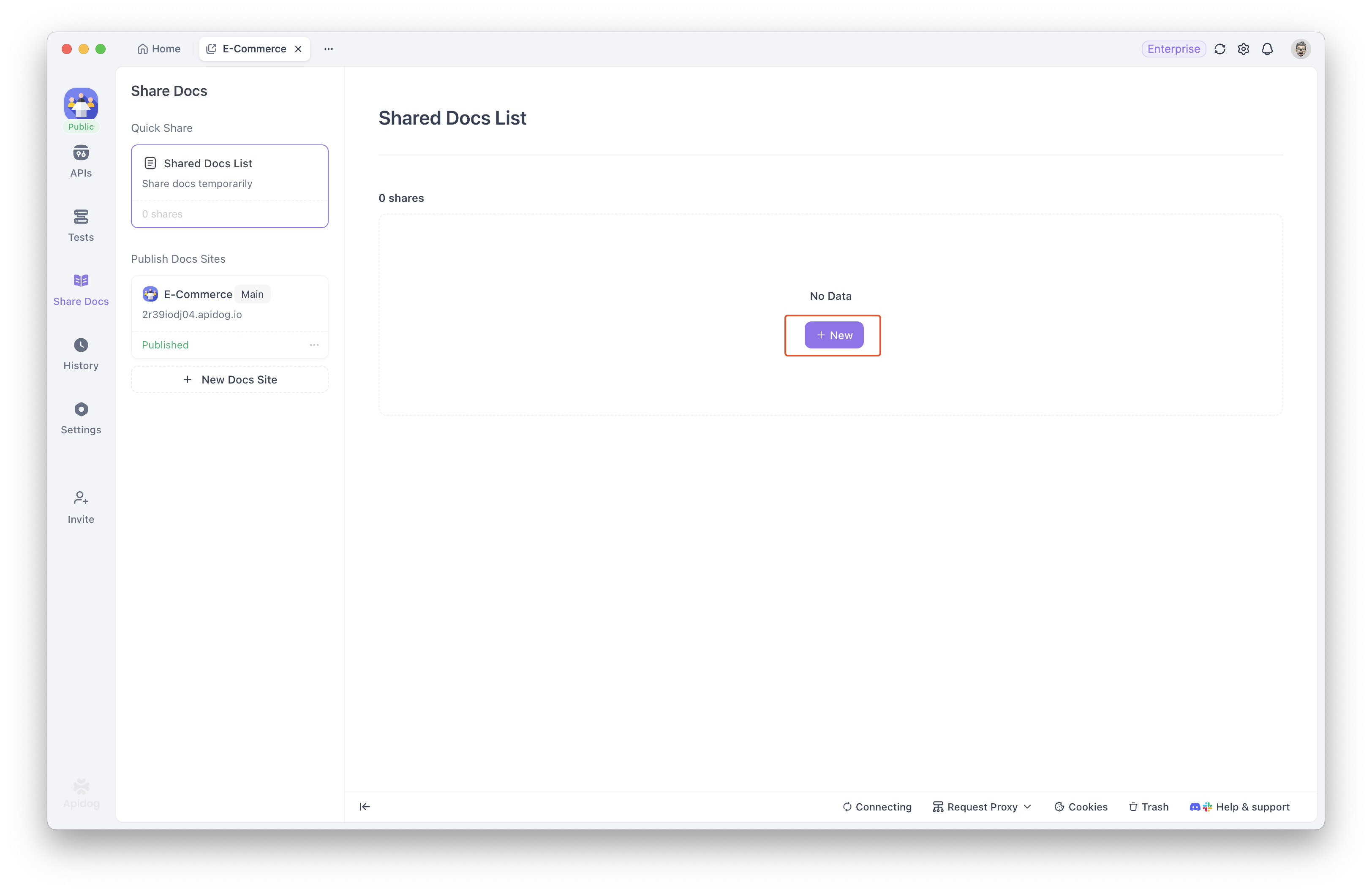Click the 'Share docs temporarily' description
Screen dimensions: 1372x892
click(197, 183)
